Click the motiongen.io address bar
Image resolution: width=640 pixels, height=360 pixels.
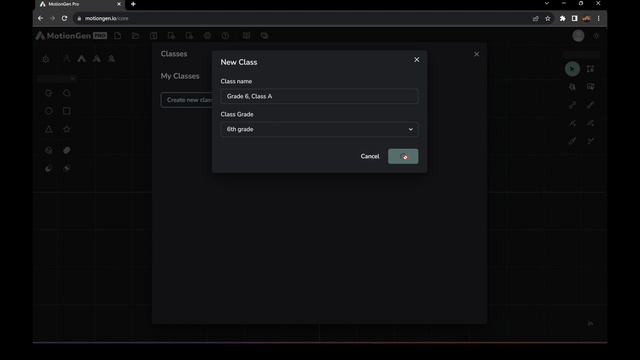[302, 18]
